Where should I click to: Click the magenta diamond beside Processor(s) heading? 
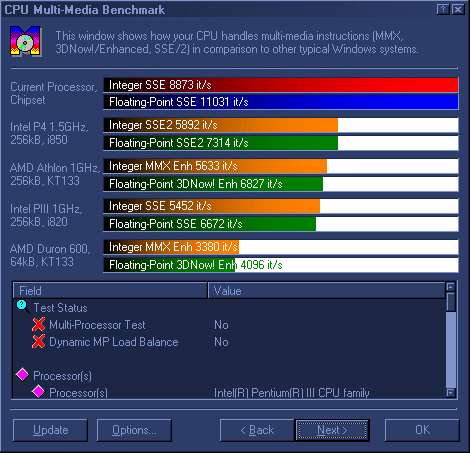point(23,374)
